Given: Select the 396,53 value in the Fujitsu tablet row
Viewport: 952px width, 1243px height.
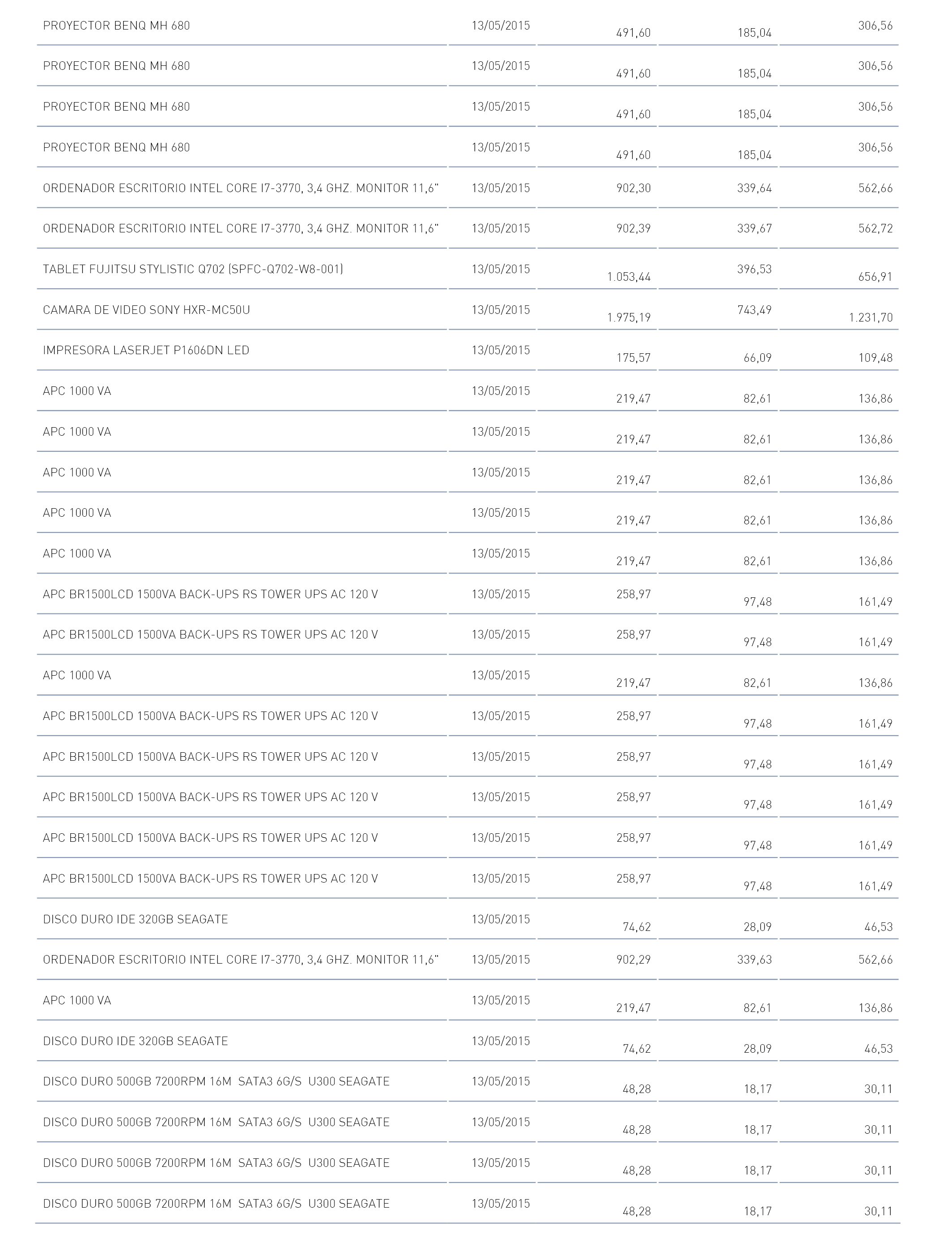Looking at the screenshot, I should [x=754, y=269].
